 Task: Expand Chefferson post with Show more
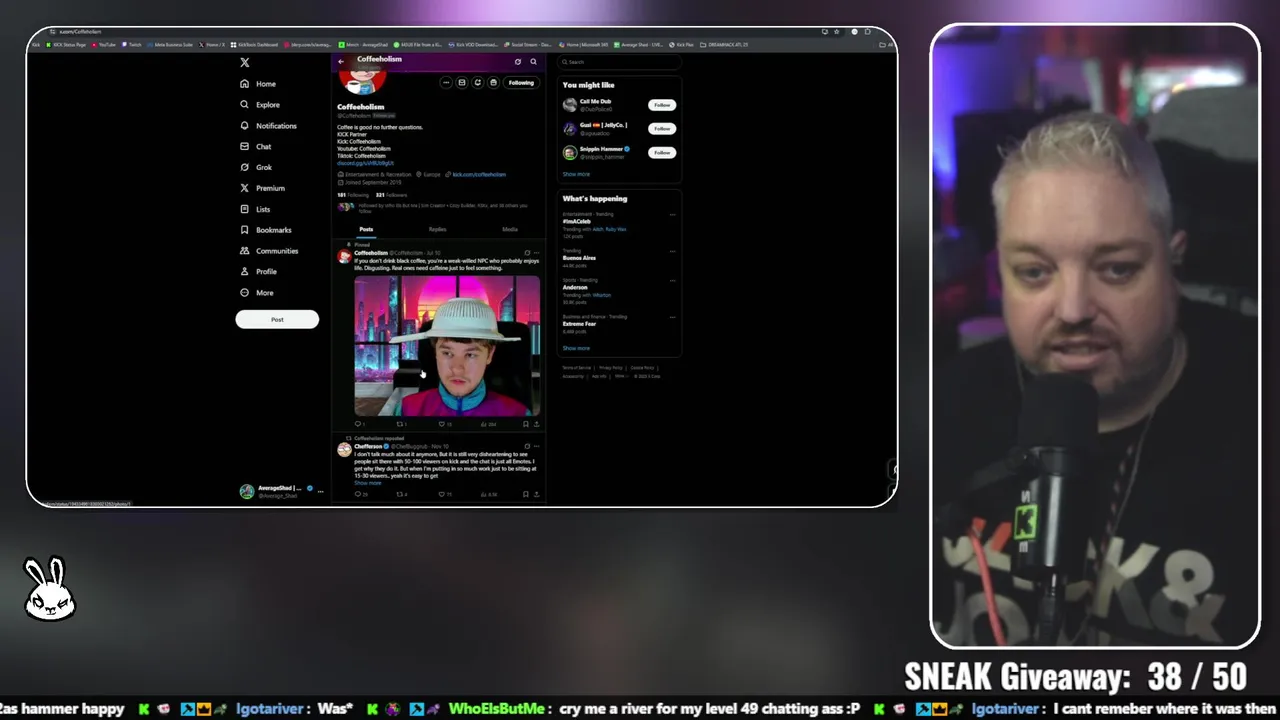pos(368,483)
